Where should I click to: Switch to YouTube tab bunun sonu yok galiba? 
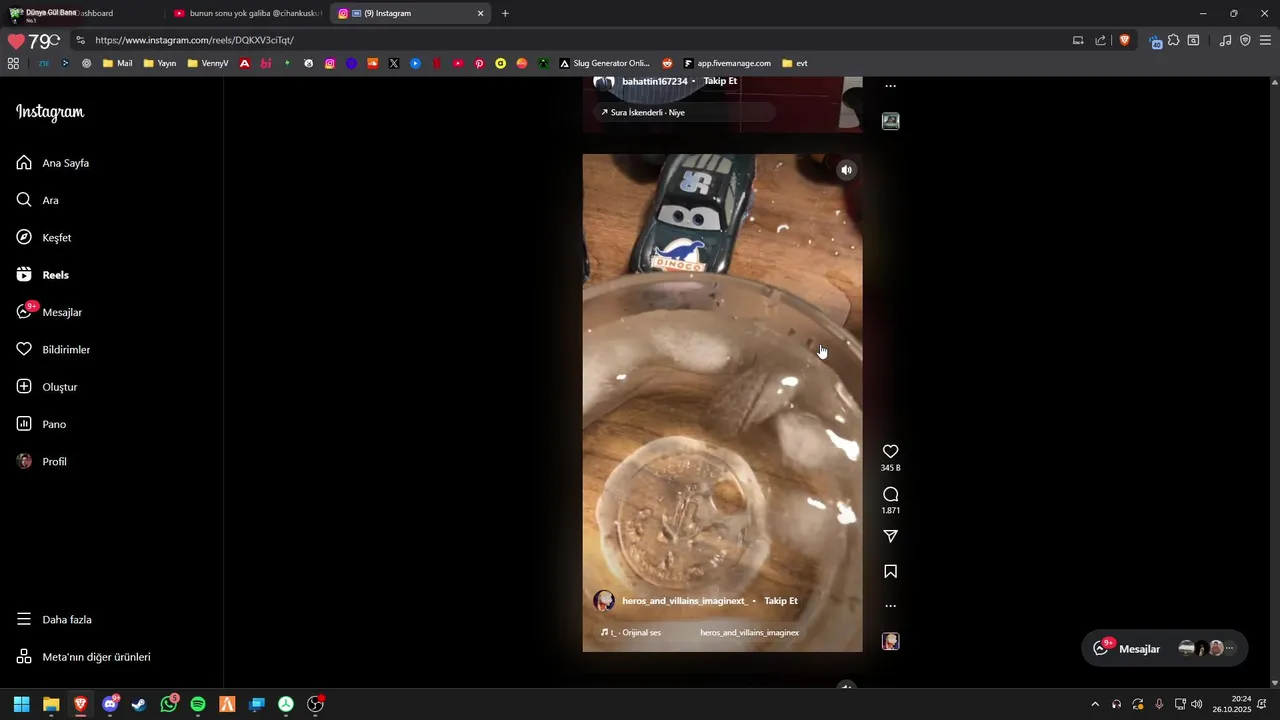248,13
